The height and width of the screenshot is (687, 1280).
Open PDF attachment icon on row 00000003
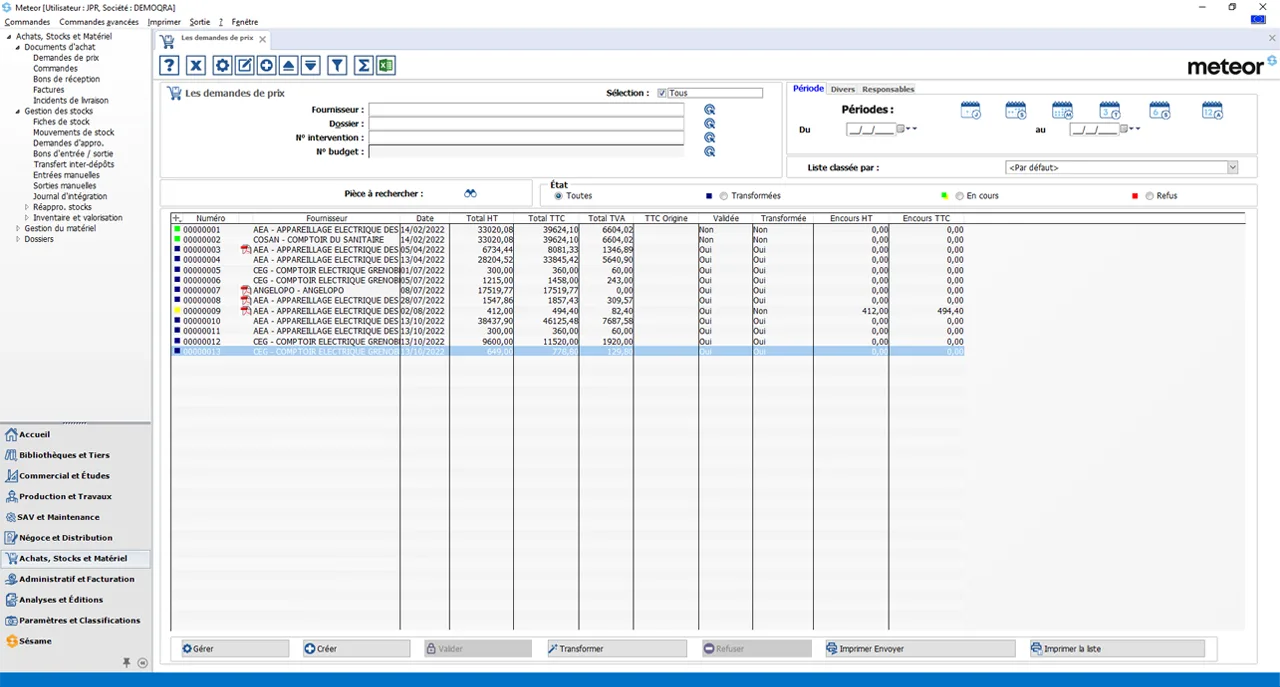246,250
